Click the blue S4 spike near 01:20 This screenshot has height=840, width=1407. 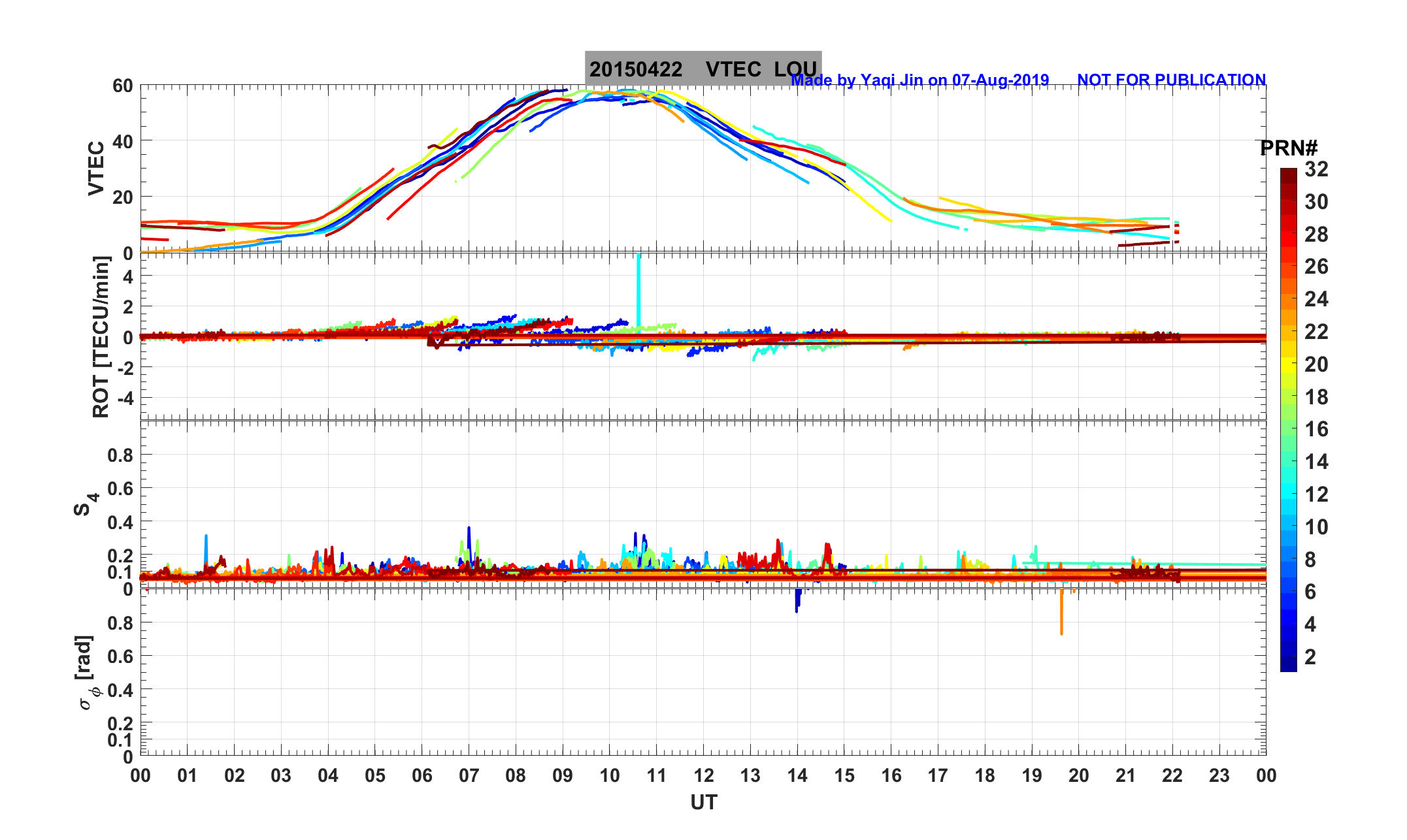point(206,549)
